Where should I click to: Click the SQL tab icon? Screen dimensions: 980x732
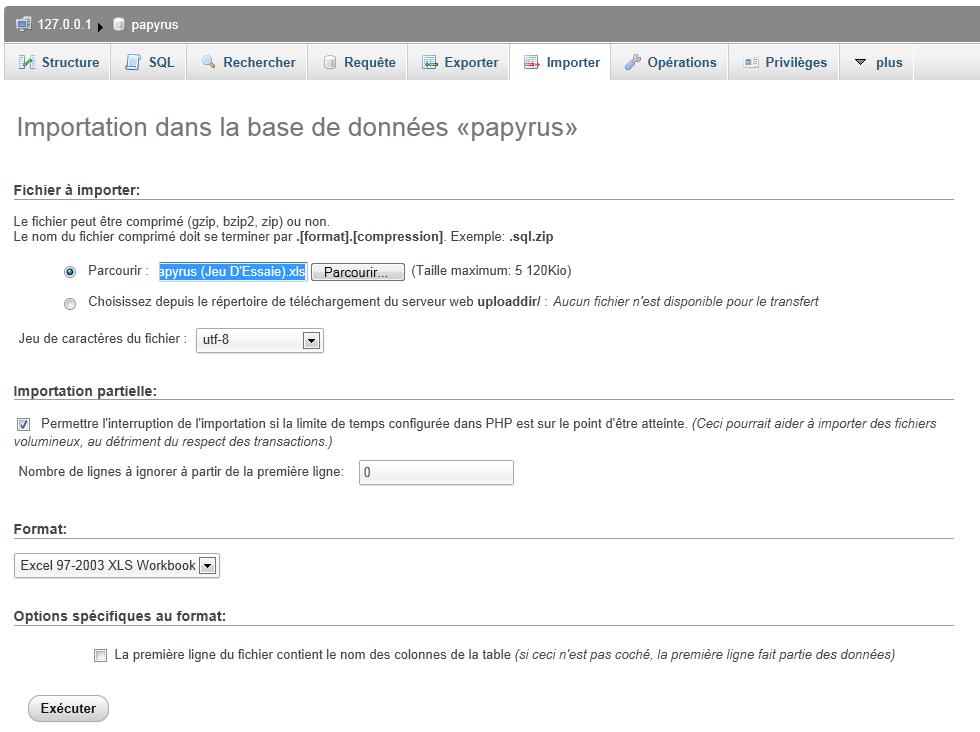[x=133, y=62]
